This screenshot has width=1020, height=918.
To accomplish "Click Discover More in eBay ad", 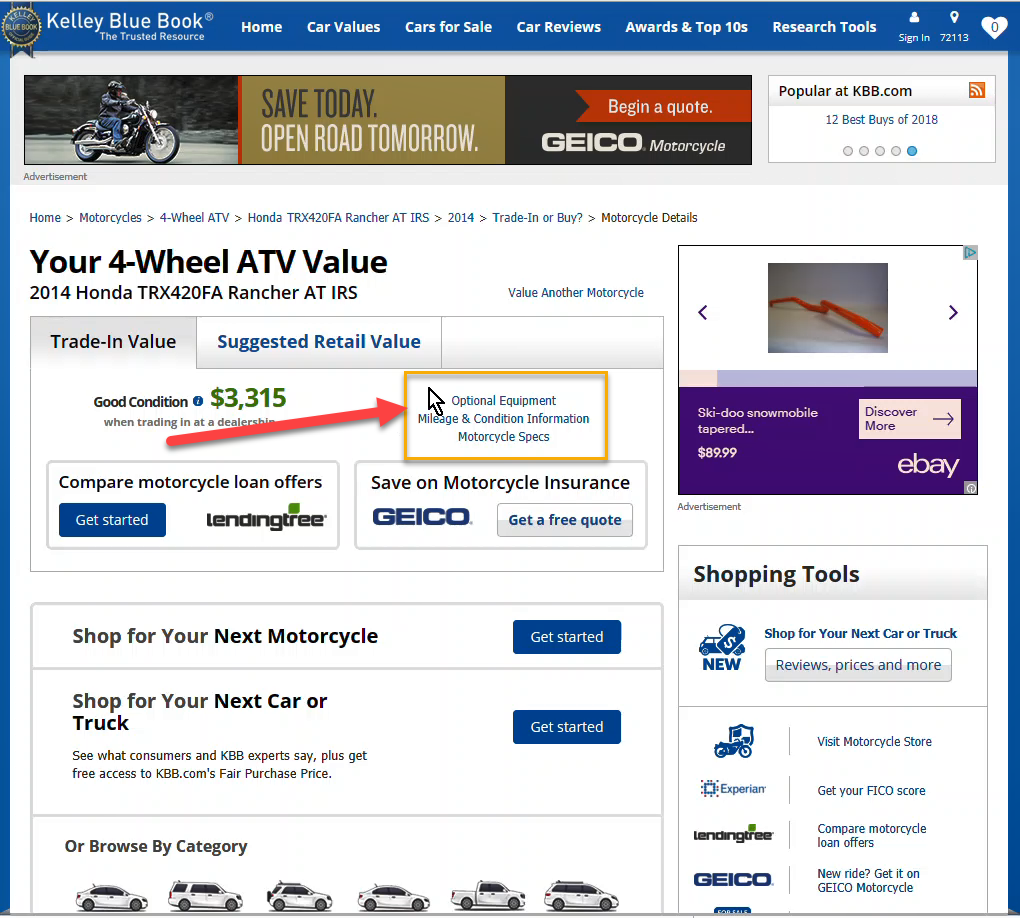I will 909,419.
